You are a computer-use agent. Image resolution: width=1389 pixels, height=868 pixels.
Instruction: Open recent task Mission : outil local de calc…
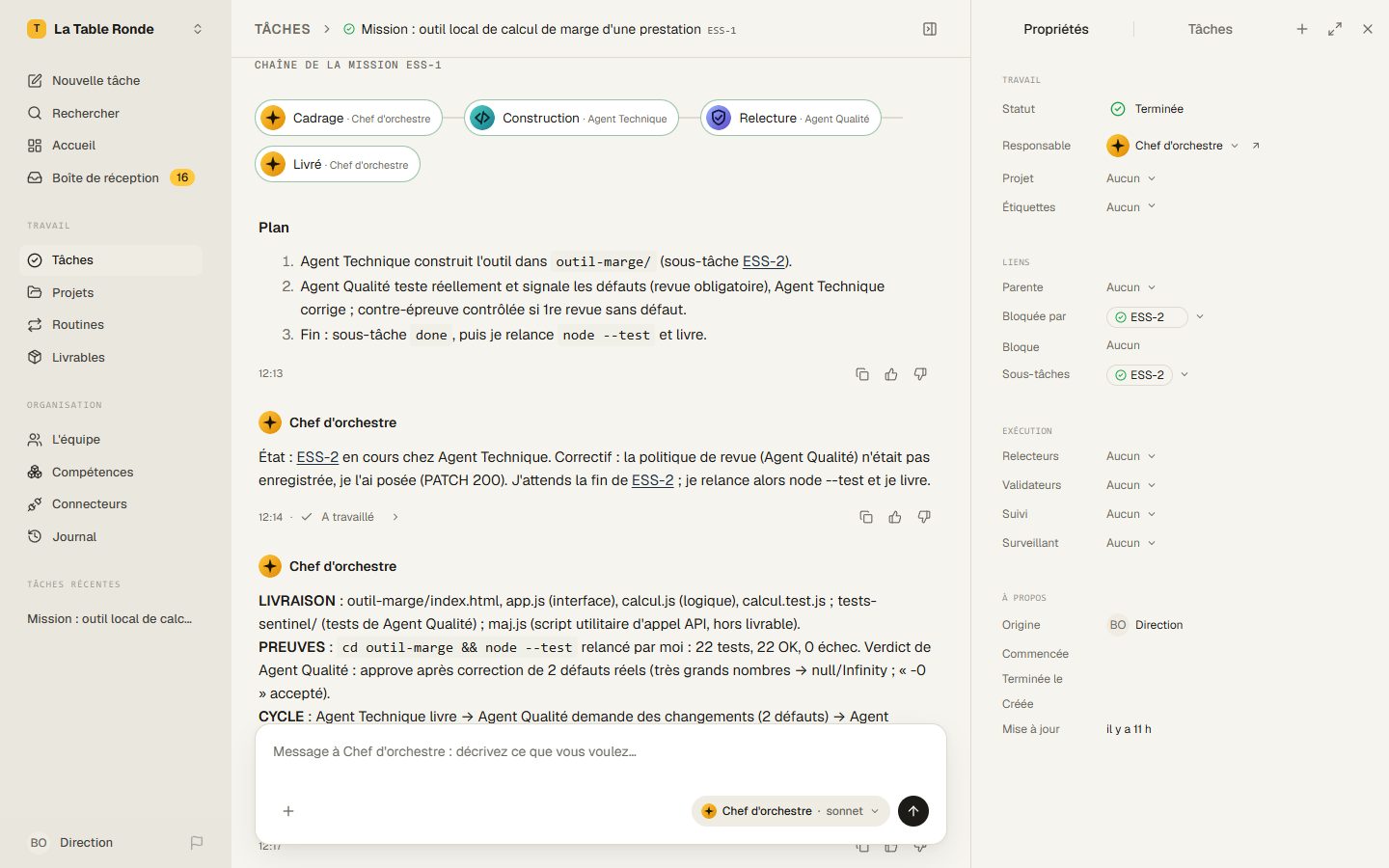(x=111, y=619)
